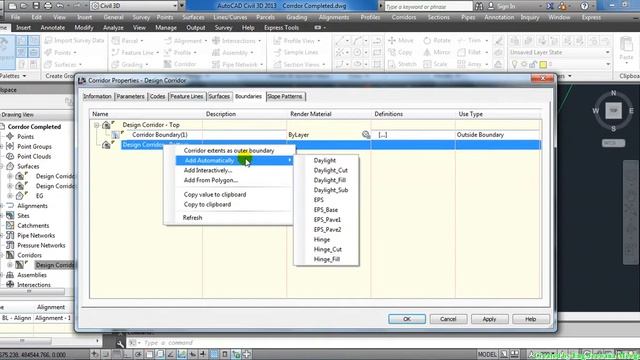Screen dimensions: 640x360
Task: Click the layer color yellow swatch
Action: click(543, 64)
